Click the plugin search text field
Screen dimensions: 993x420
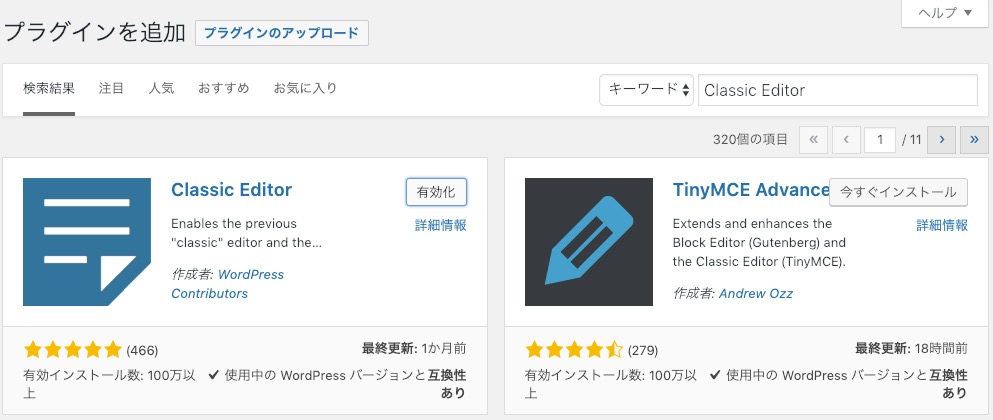coord(837,89)
